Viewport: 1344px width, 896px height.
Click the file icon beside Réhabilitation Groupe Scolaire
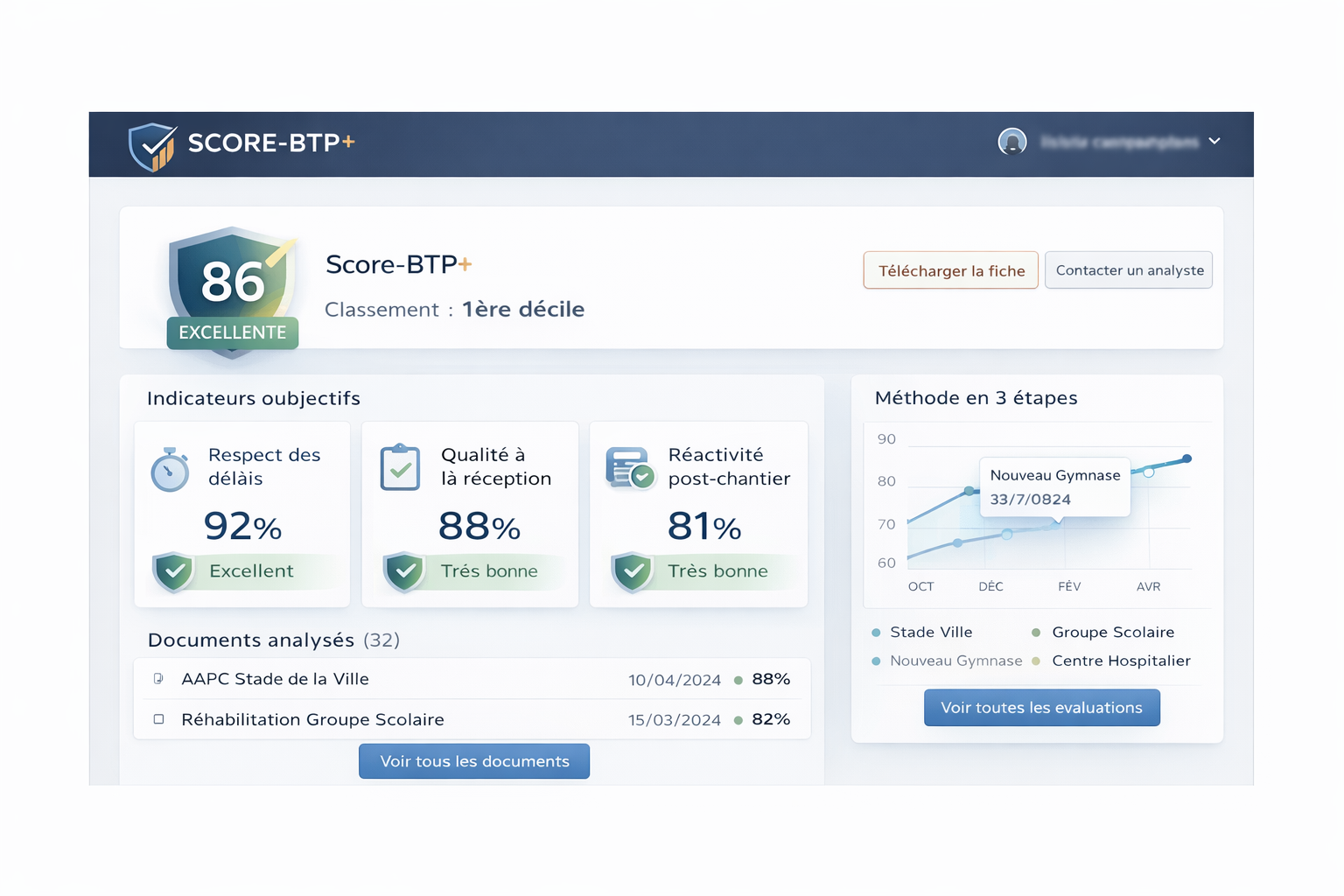pos(159,719)
